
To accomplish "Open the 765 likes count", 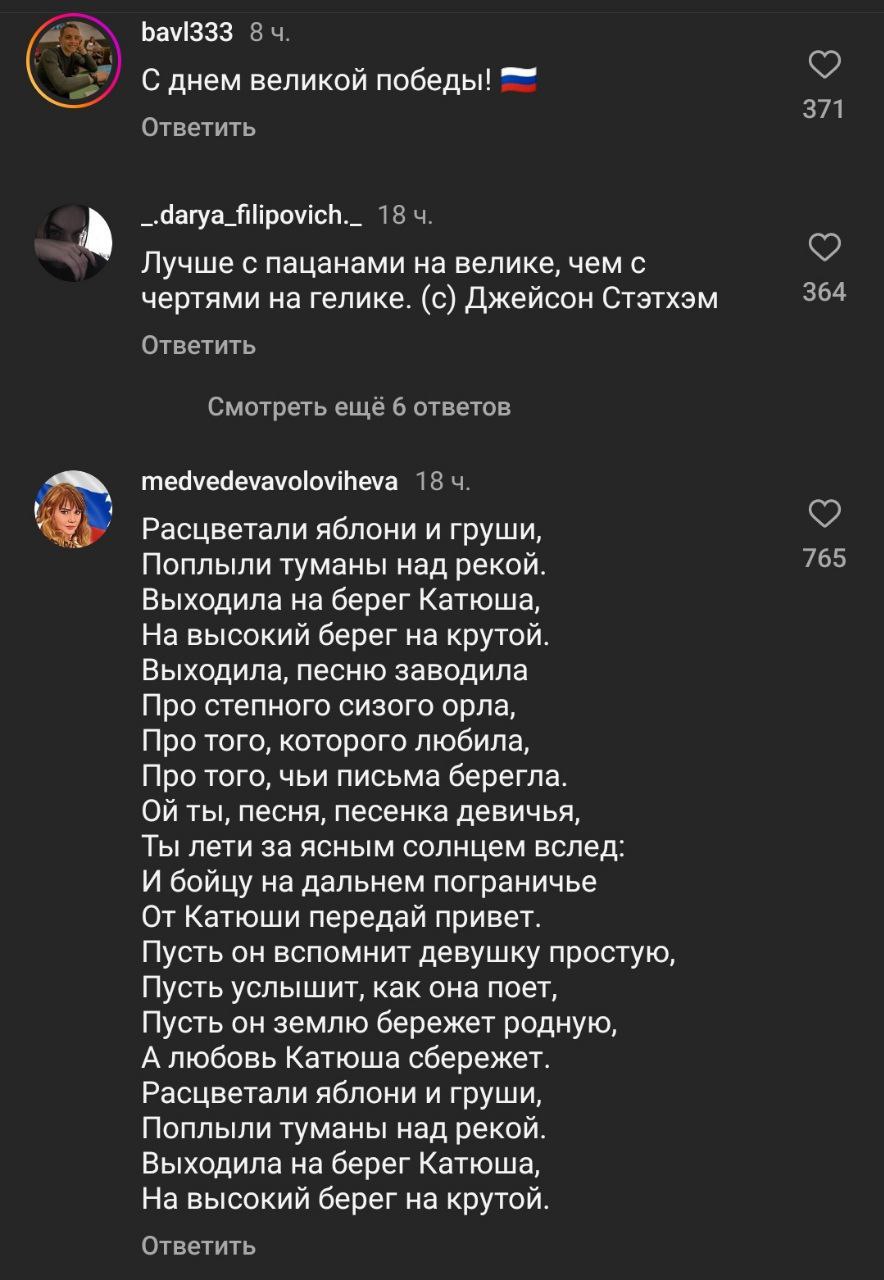I will coord(823,558).
